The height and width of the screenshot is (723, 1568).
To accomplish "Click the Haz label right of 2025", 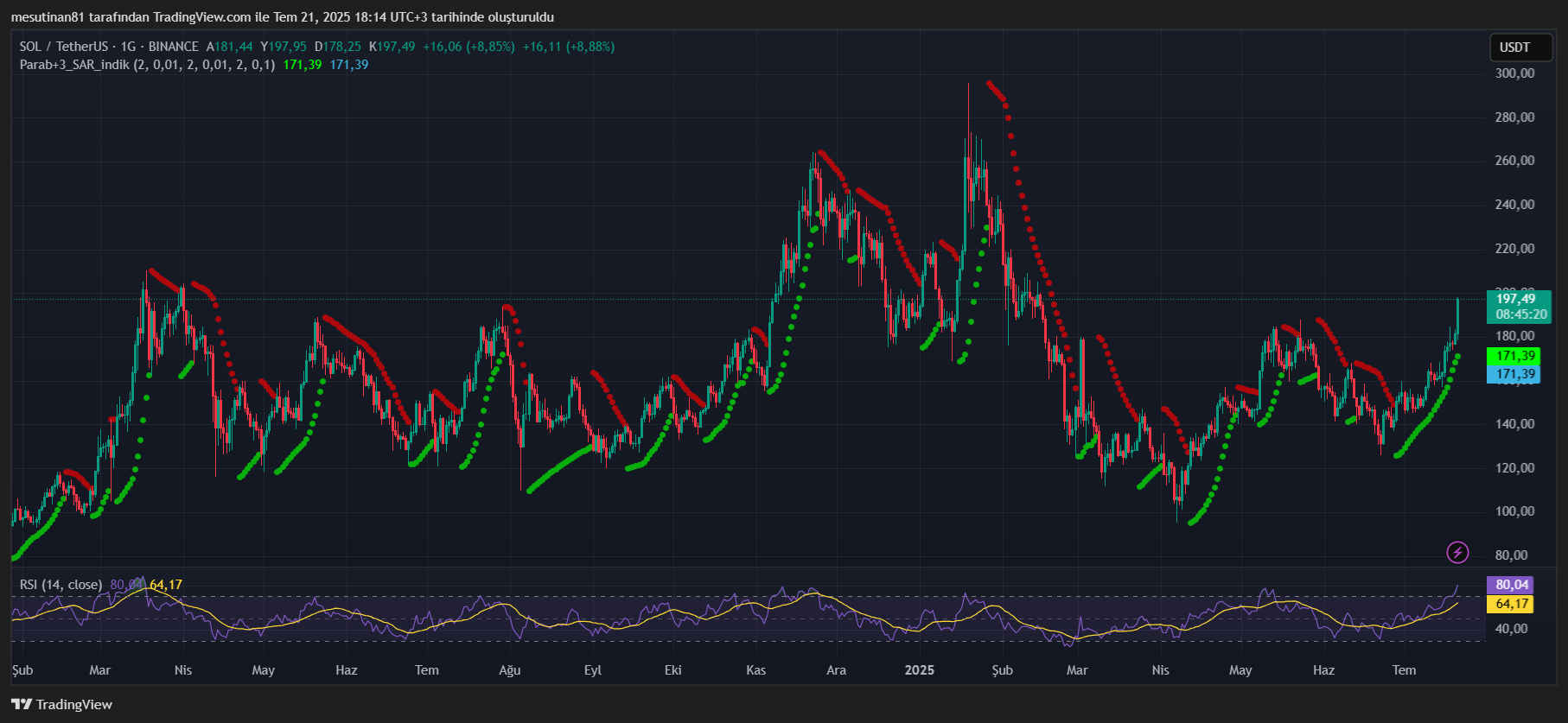I will click(x=1323, y=670).
